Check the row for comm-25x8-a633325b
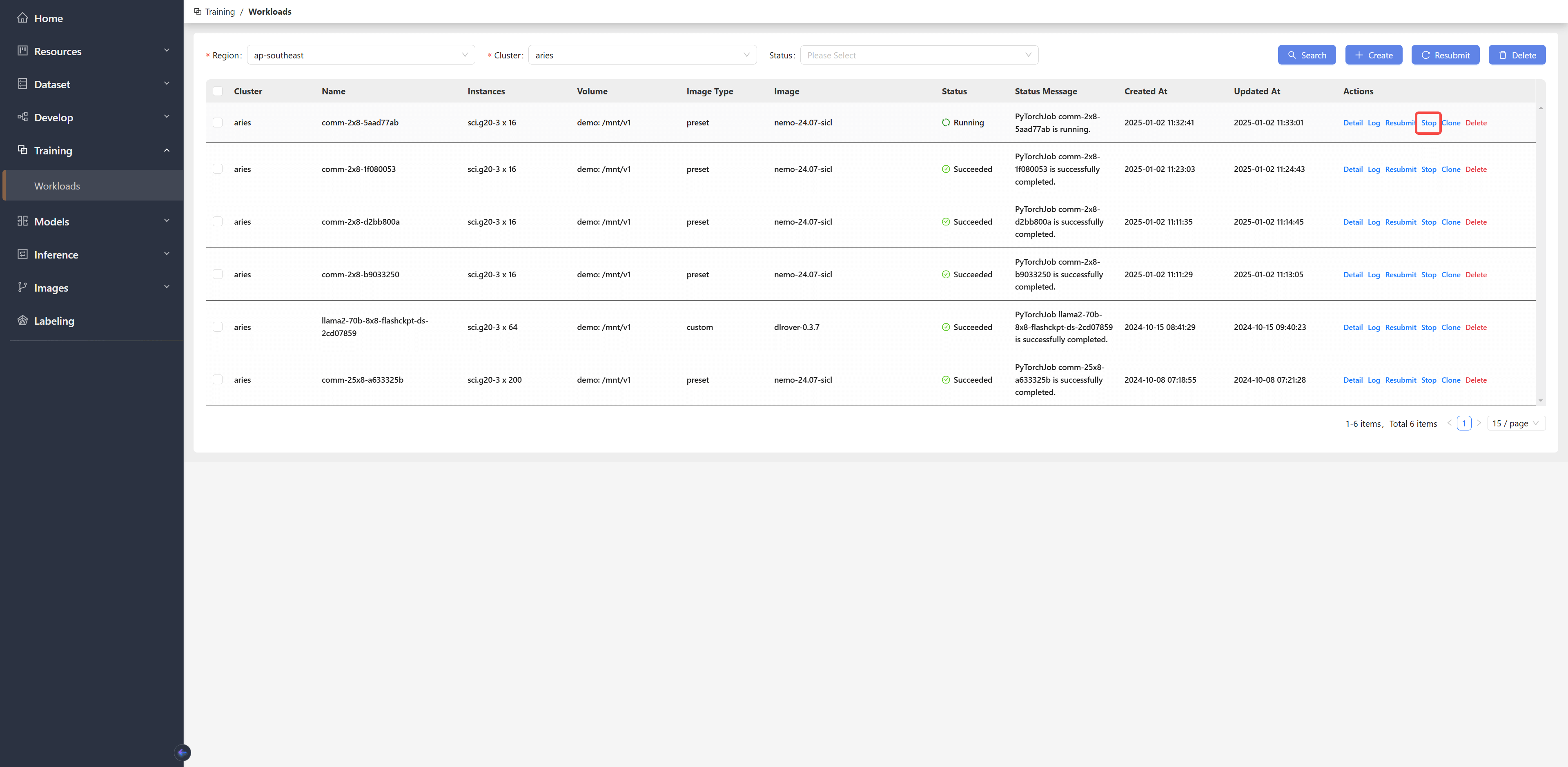Screen dimensions: 1568x767 [x=217, y=379]
